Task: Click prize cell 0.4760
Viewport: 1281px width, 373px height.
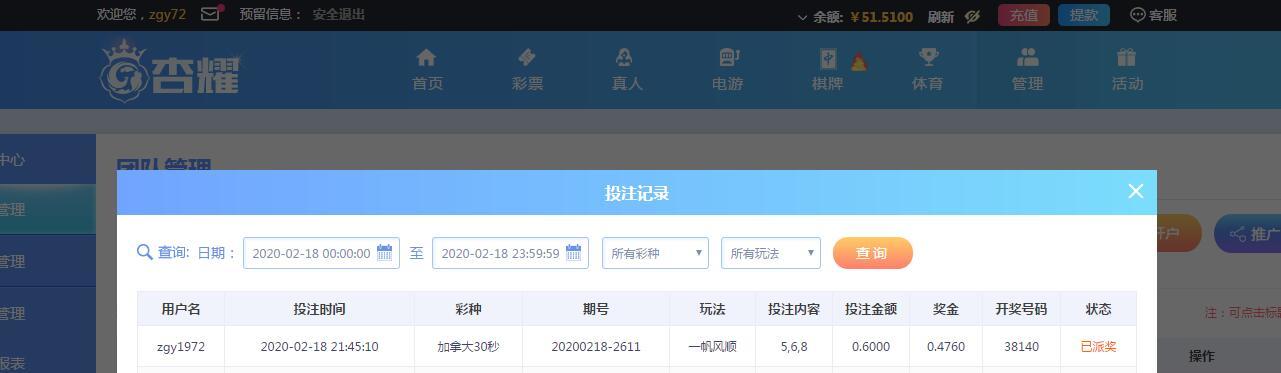Action: click(946, 347)
